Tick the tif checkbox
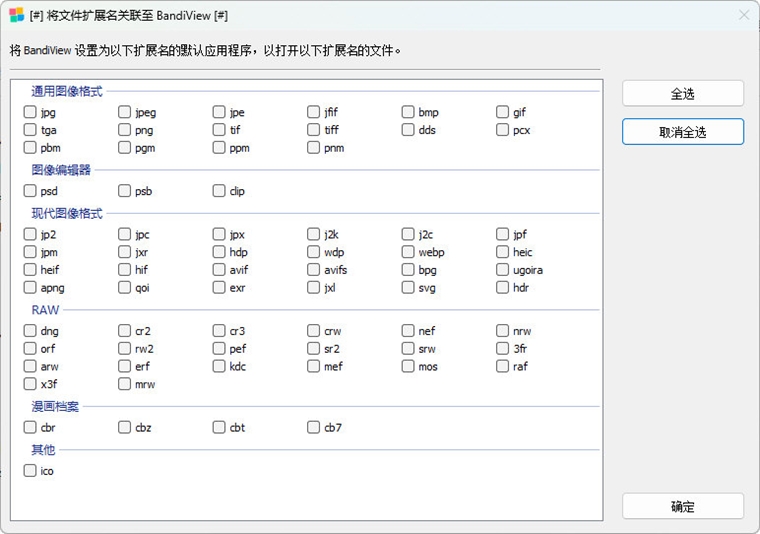The height and width of the screenshot is (534, 760). 219,130
